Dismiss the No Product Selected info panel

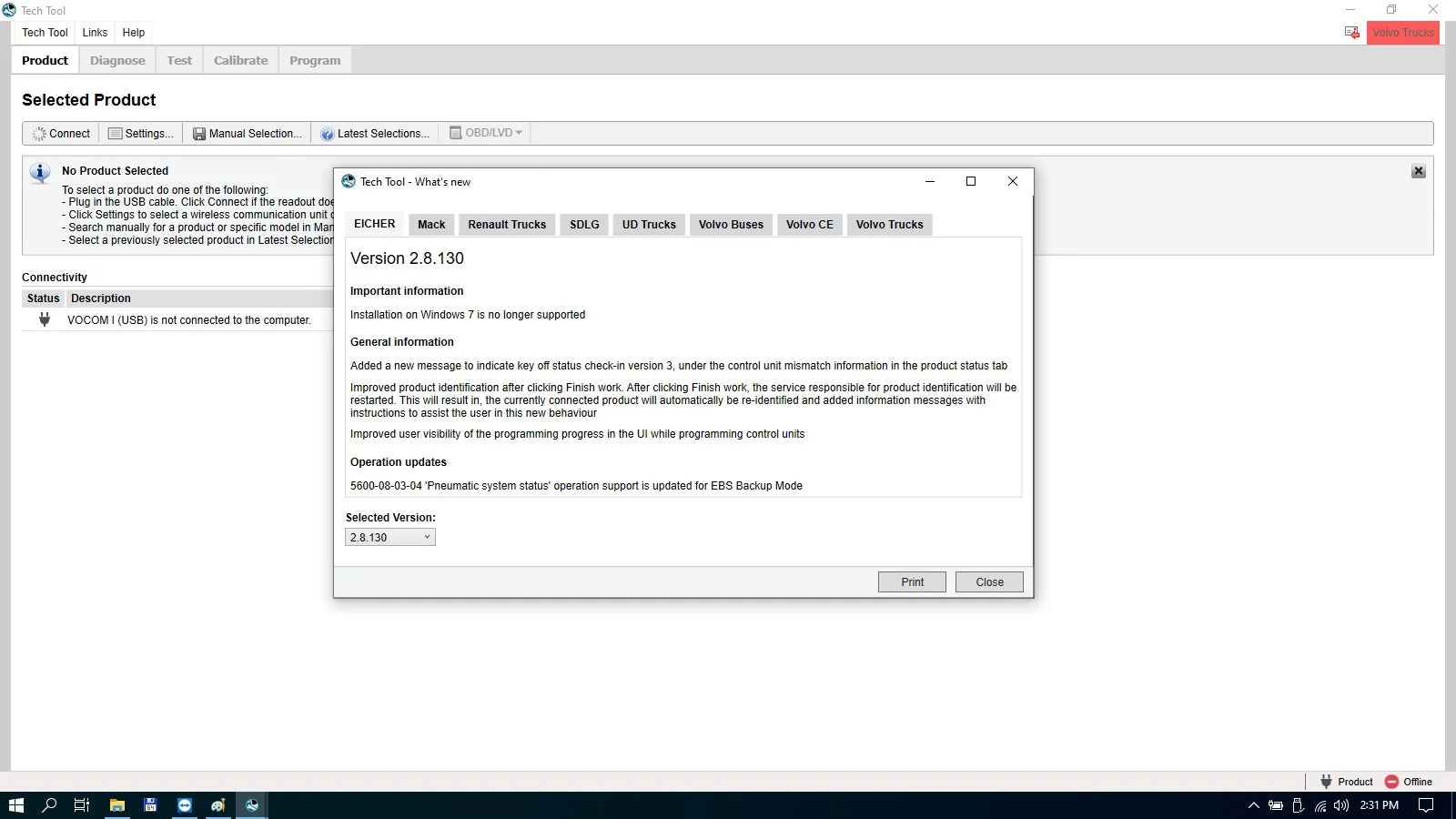click(x=1418, y=171)
